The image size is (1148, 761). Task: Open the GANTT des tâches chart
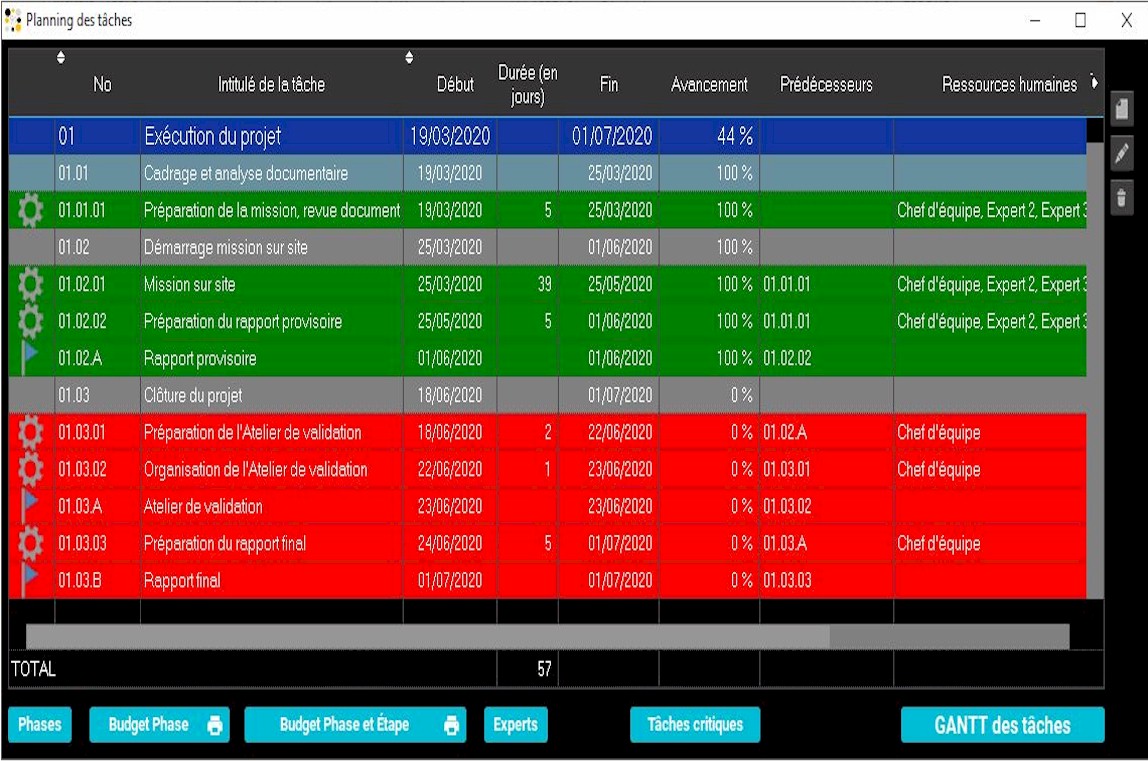tap(1002, 726)
